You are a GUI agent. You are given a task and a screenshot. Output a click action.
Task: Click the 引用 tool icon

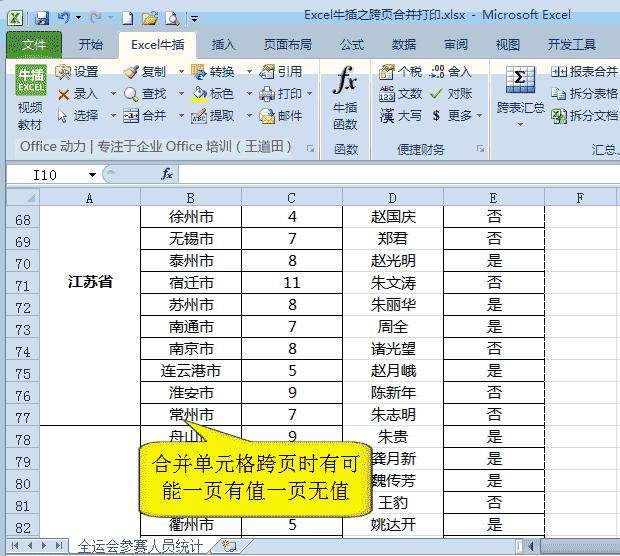[281, 72]
